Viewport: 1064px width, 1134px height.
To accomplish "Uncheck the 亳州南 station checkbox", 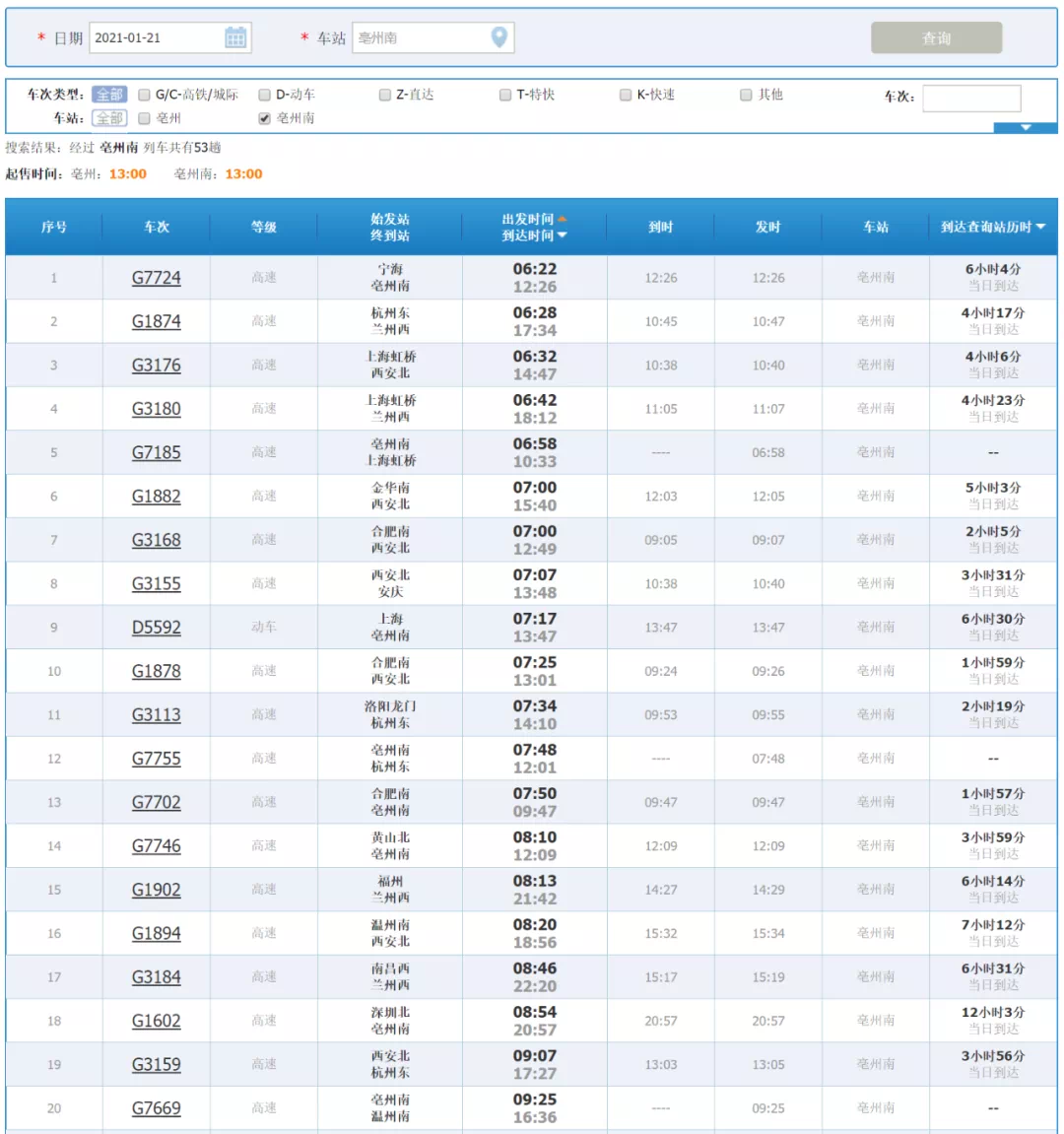I will [x=264, y=118].
